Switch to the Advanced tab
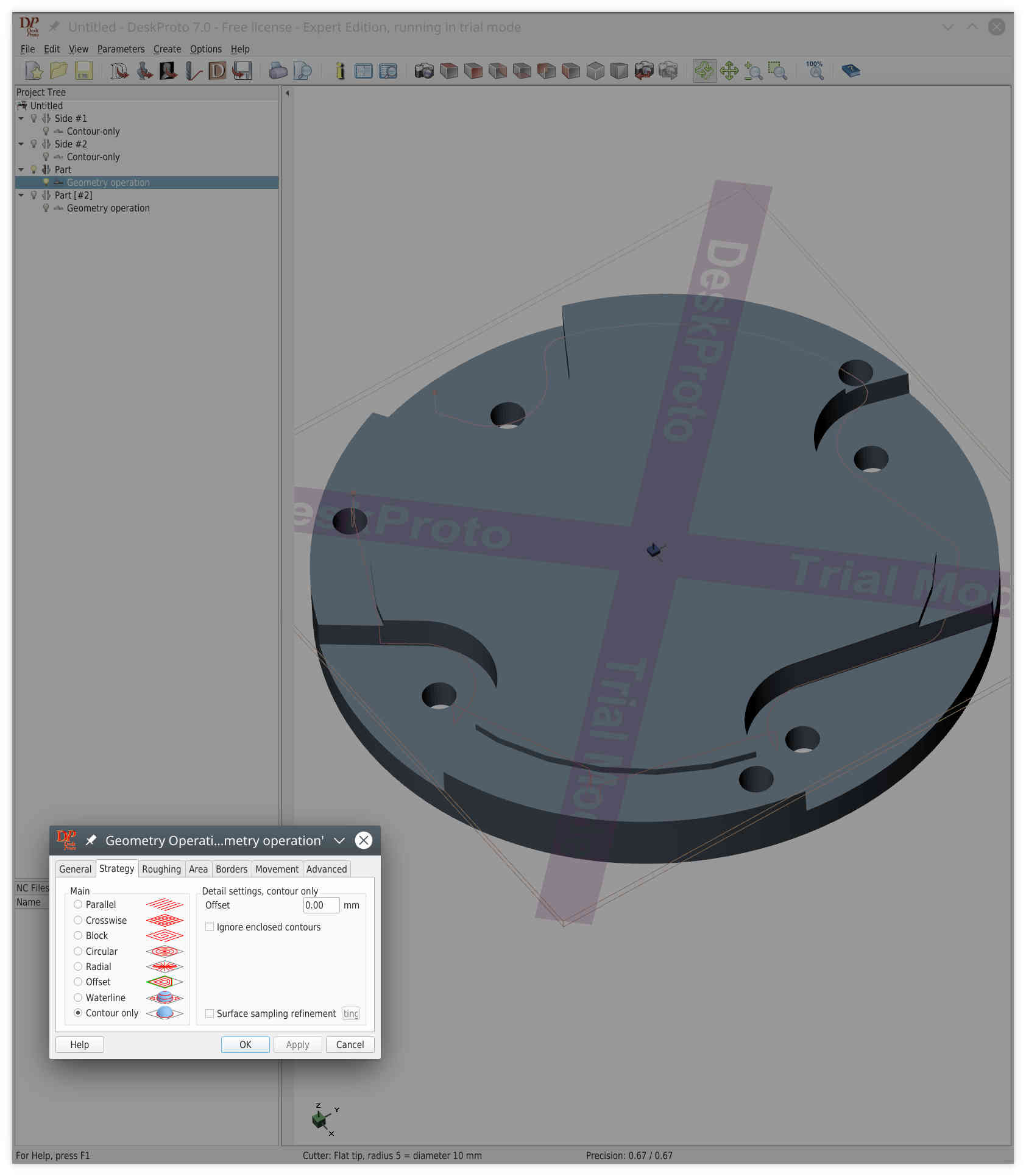The width and height of the screenshot is (1026, 1176). (x=327, y=869)
